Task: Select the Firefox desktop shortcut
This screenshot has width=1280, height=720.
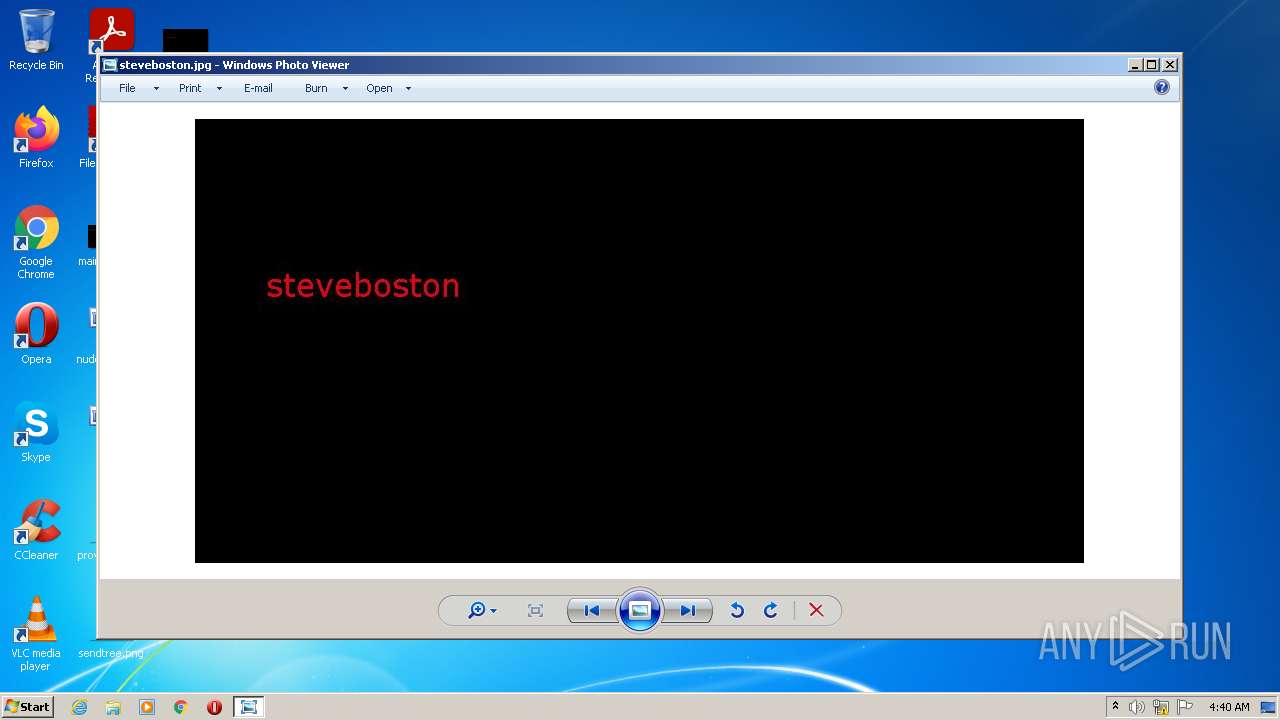Action: [36, 137]
